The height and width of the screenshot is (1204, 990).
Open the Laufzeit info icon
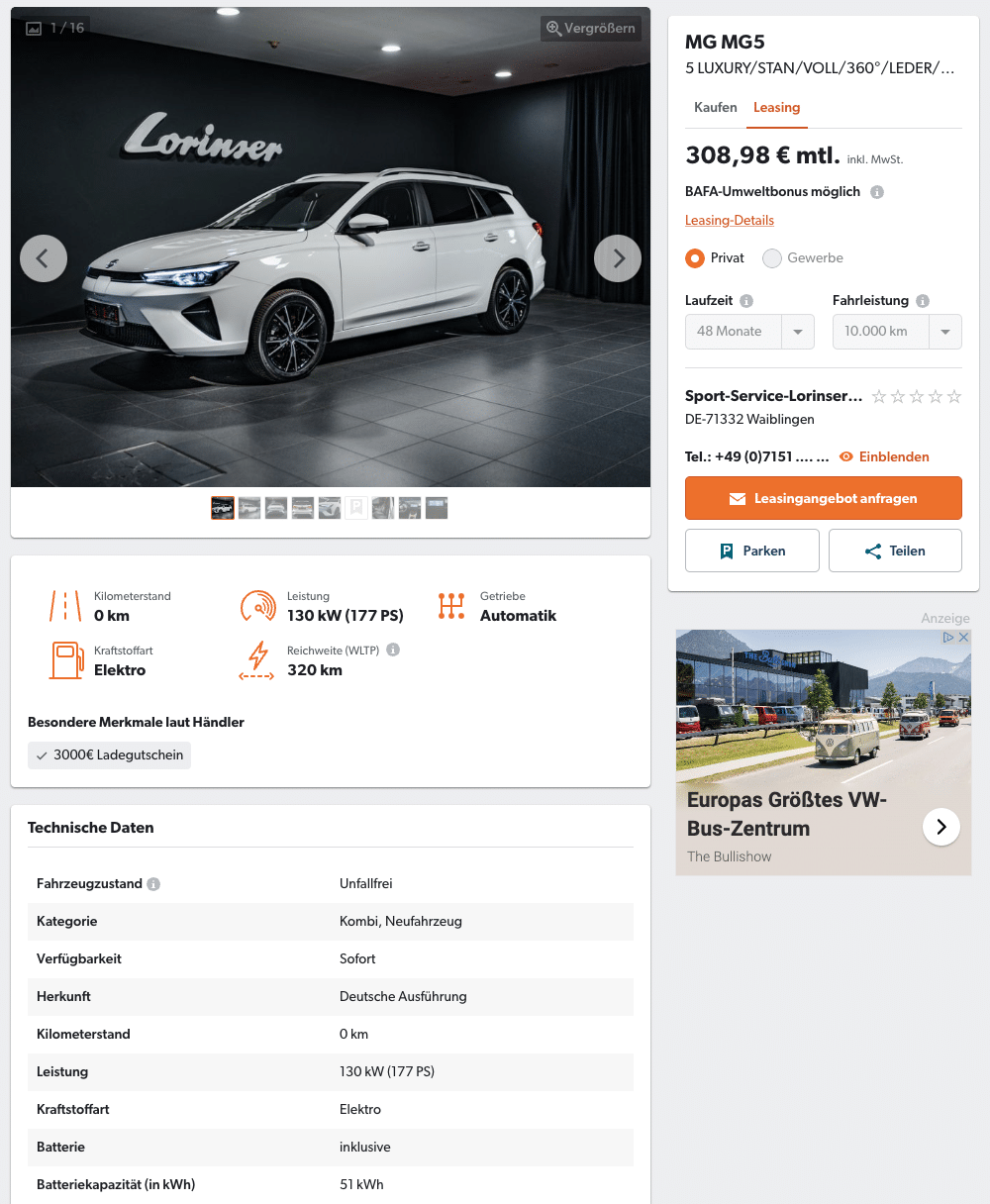(x=746, y=301)
